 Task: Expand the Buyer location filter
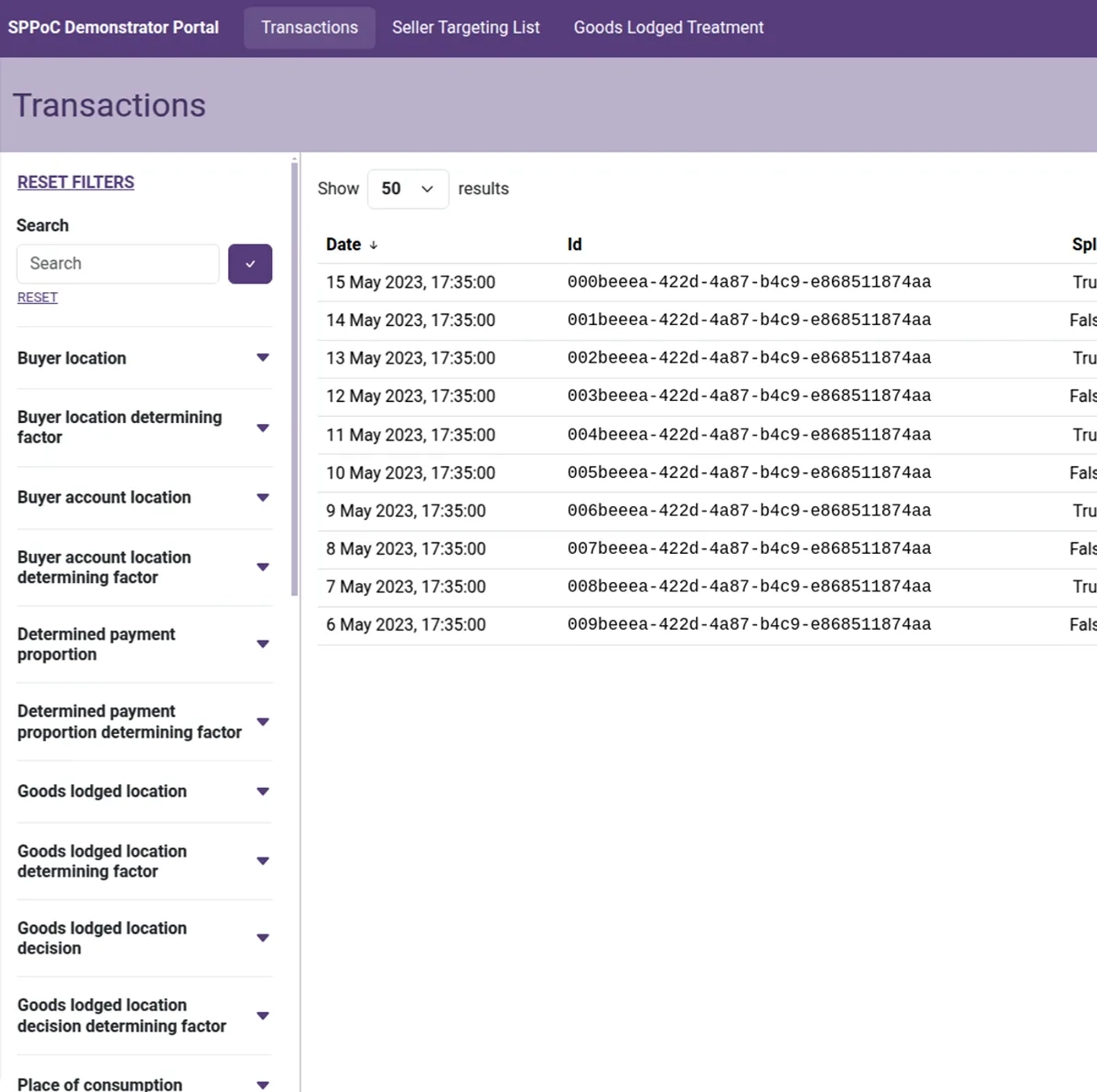click(x=262, y=357)
